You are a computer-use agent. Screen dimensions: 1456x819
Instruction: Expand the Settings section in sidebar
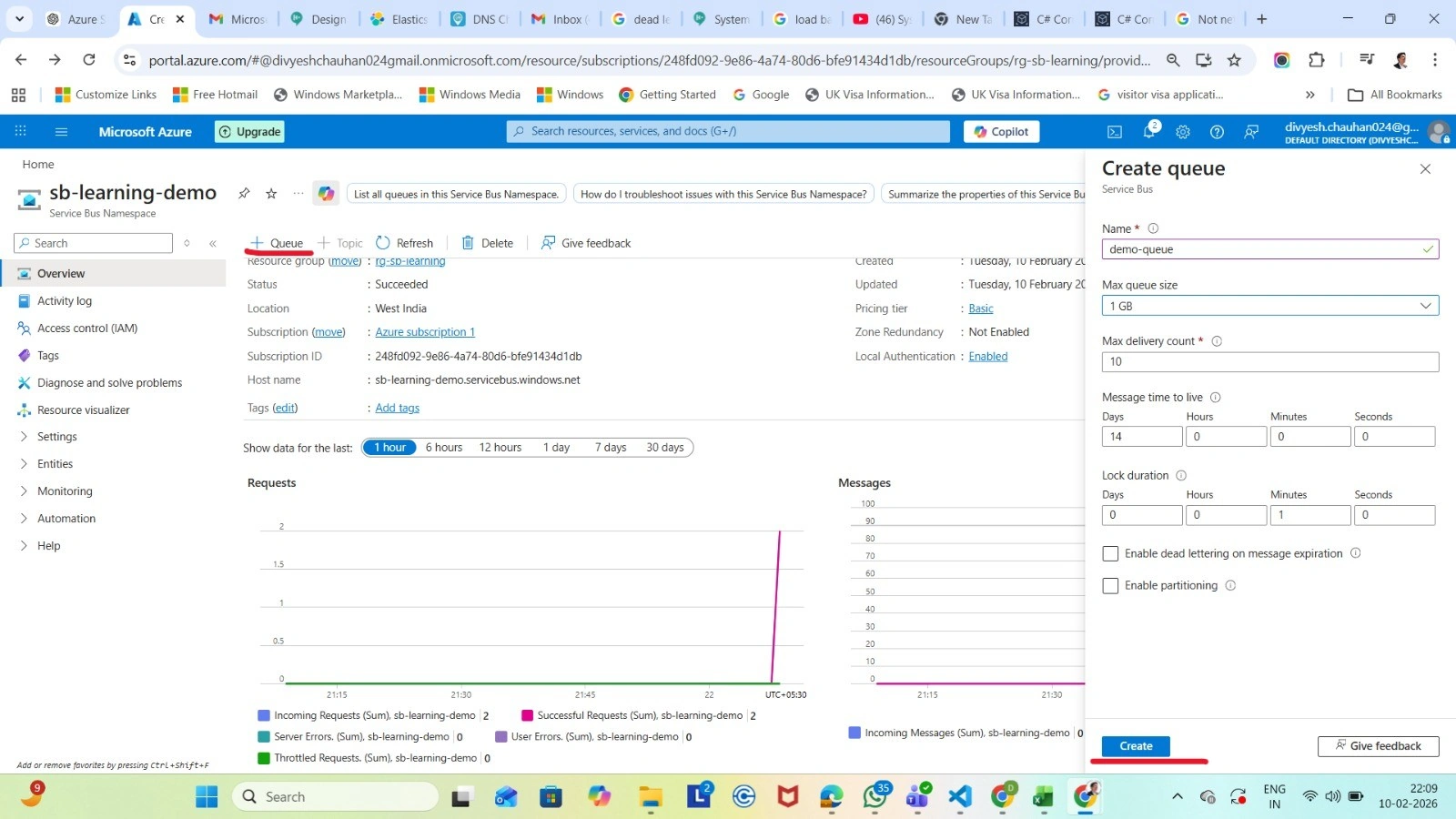[x=24, y=437]
